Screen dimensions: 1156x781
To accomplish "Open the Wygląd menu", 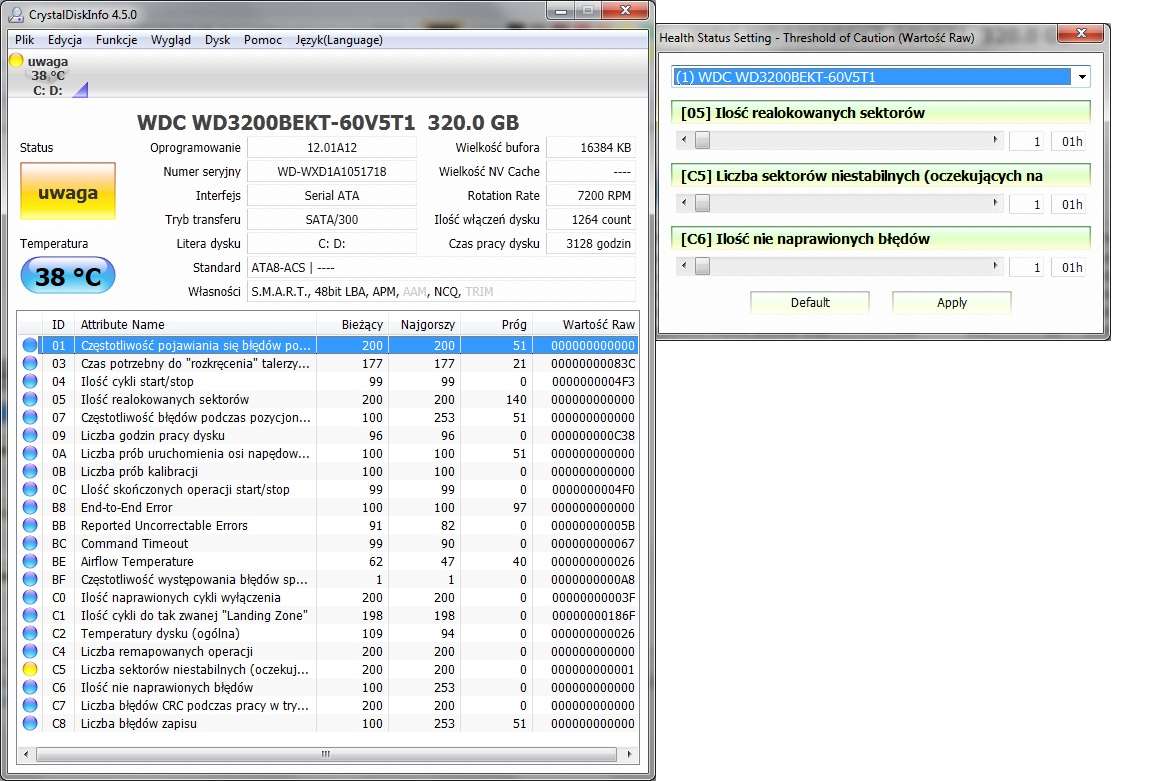I will pyautogui.click(x=171, y=40).
